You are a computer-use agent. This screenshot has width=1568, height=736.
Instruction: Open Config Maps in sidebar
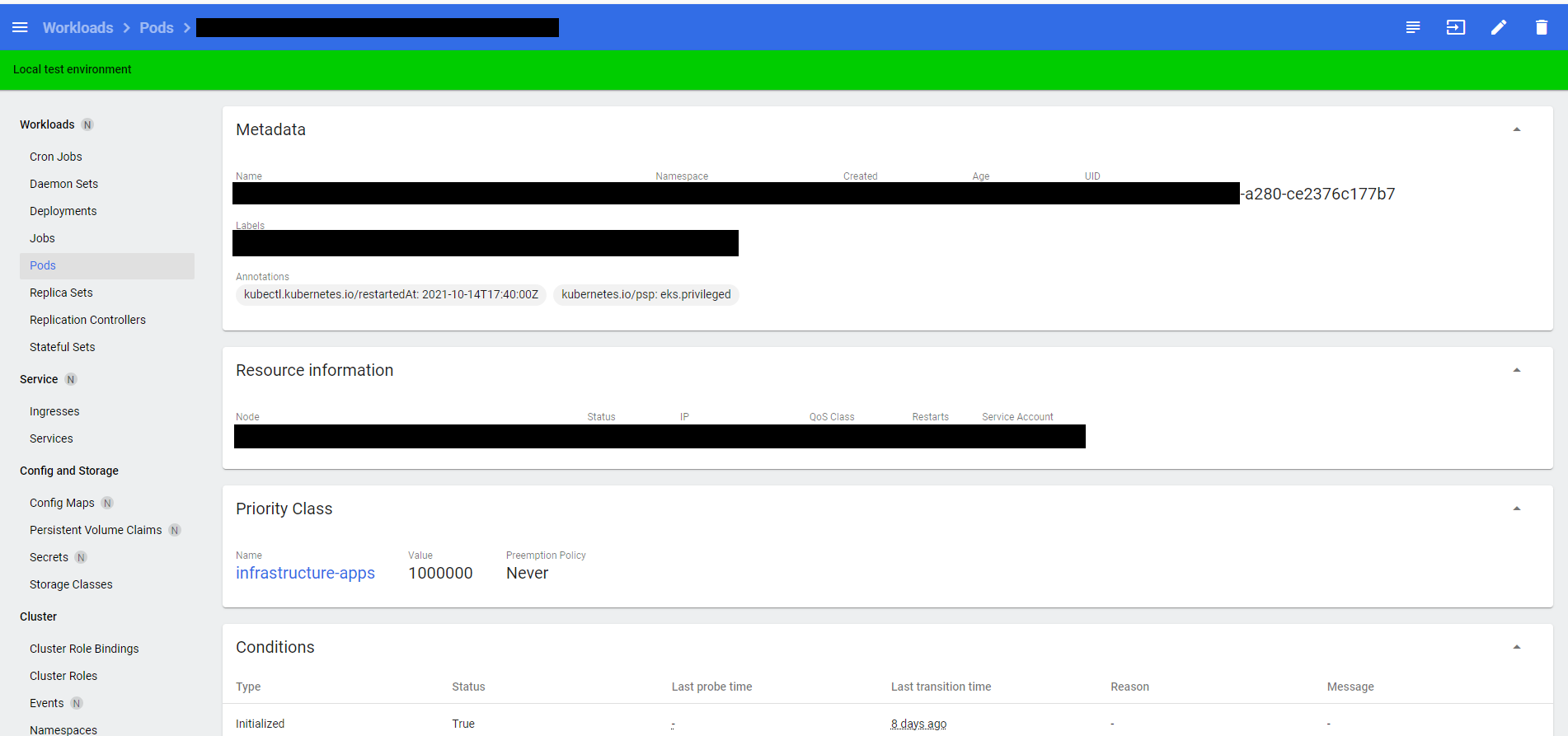click(x=62, y=503)
